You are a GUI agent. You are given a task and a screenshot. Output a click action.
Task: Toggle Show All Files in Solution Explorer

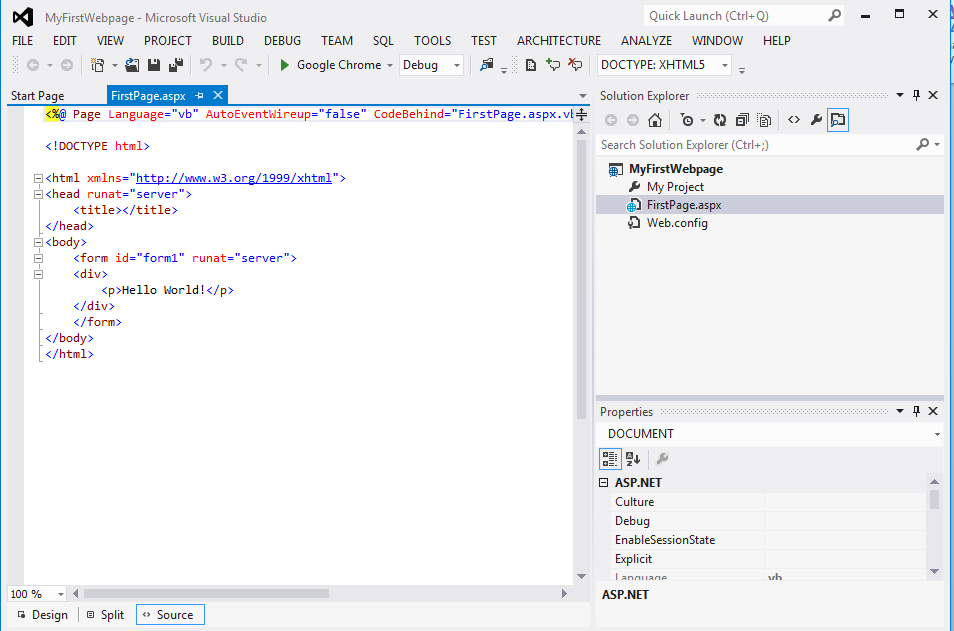coord(764,120)
